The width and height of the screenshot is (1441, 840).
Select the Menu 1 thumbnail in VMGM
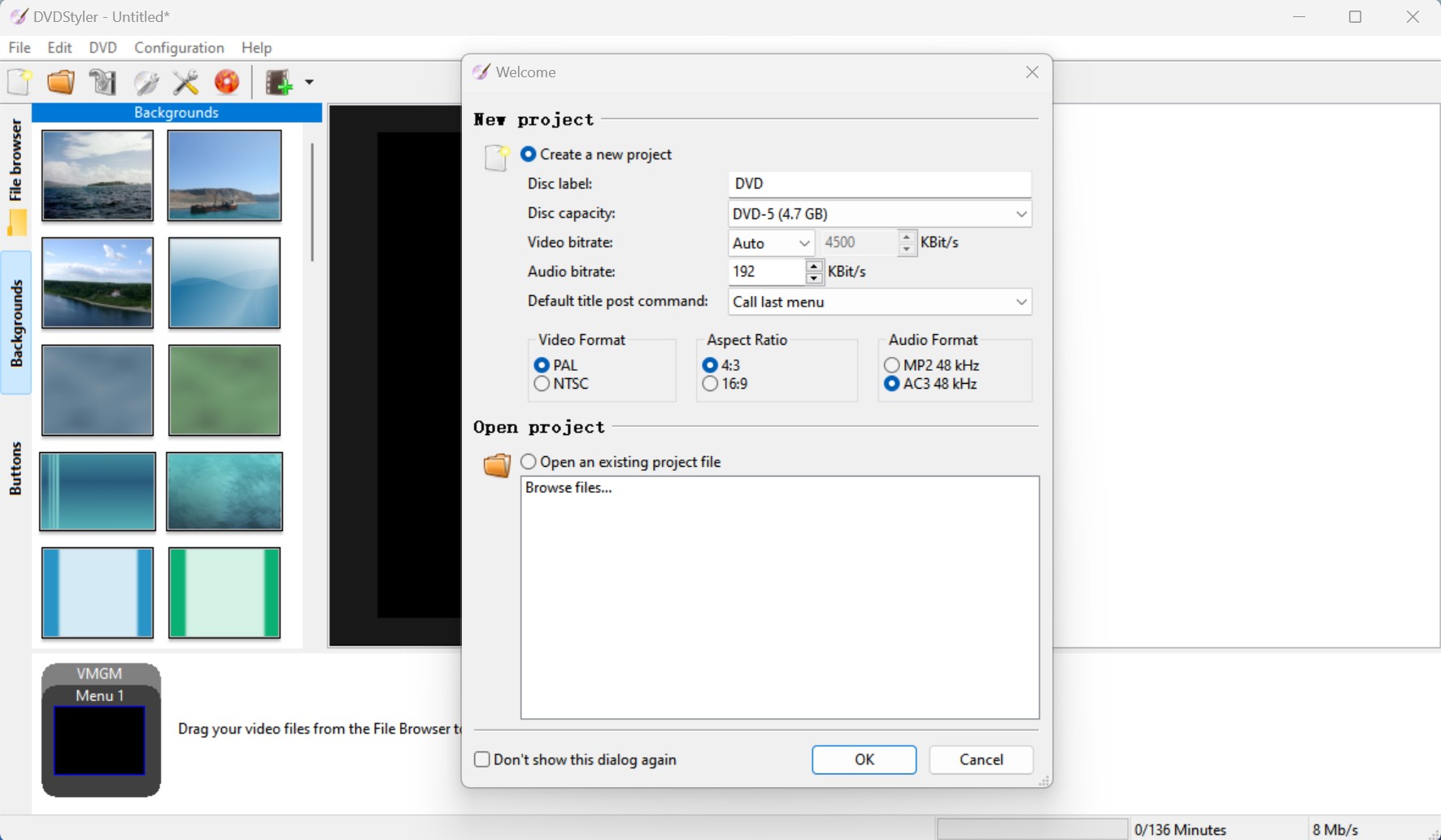[x=99, y=741]
